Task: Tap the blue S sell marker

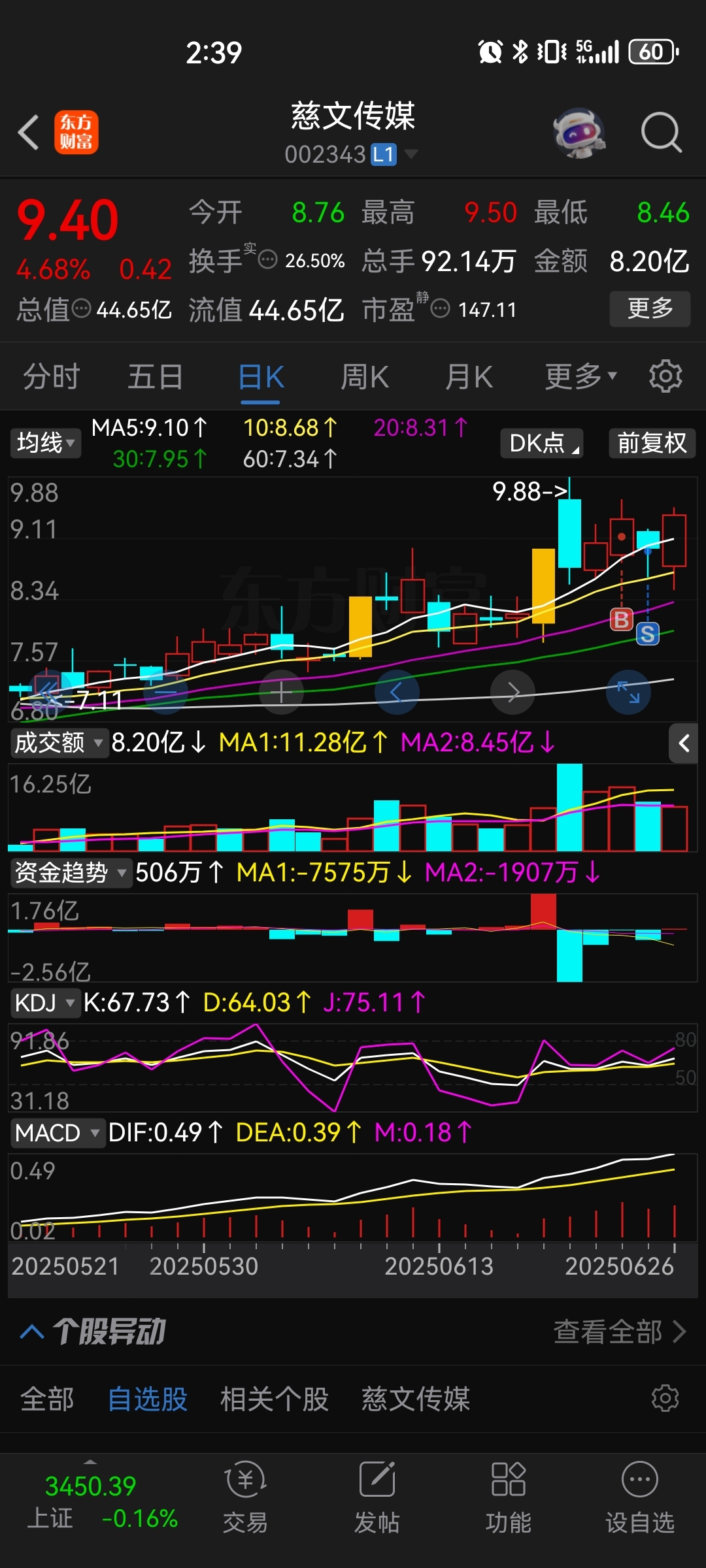Action: [x=648, y=634]
